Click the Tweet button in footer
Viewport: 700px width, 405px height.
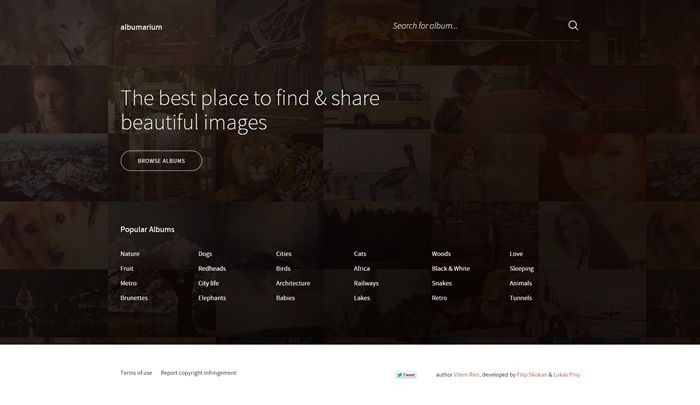(406, 375)
